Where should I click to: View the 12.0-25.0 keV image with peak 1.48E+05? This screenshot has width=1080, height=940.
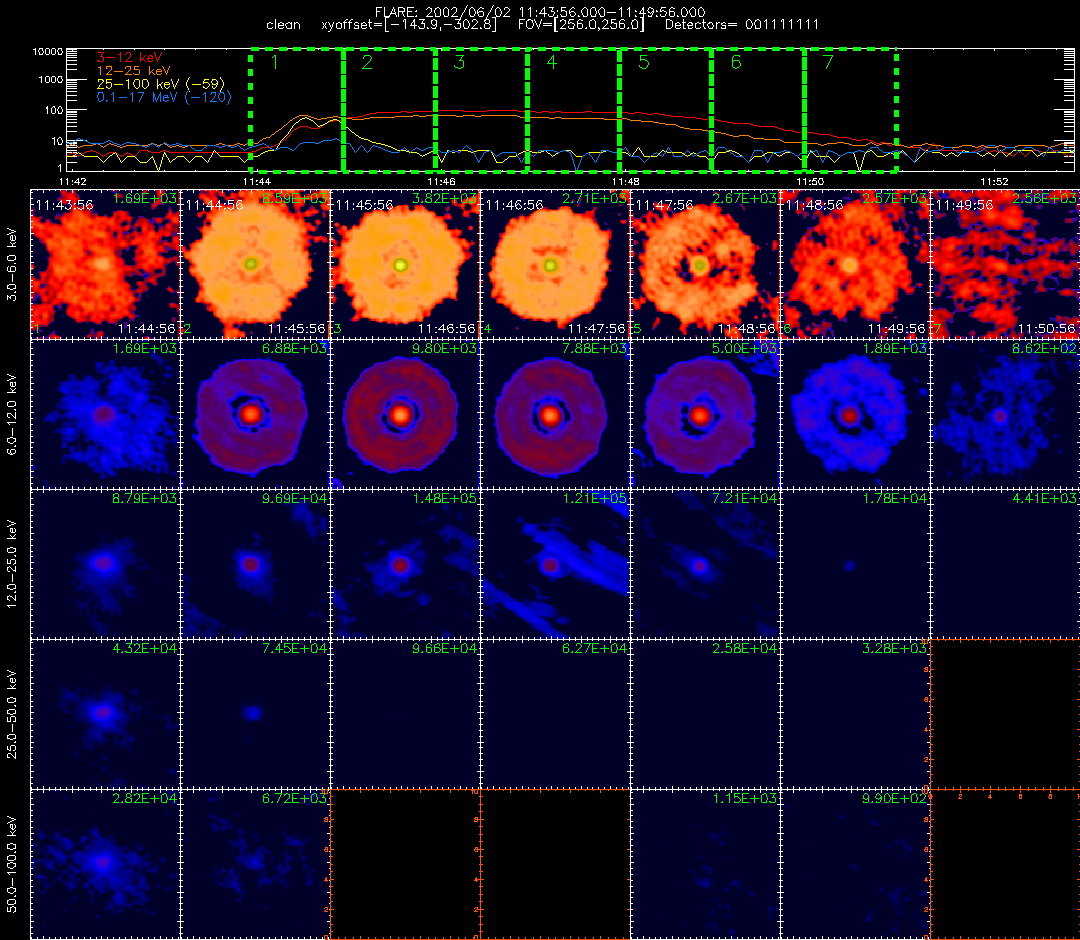(x=406, y=565)
